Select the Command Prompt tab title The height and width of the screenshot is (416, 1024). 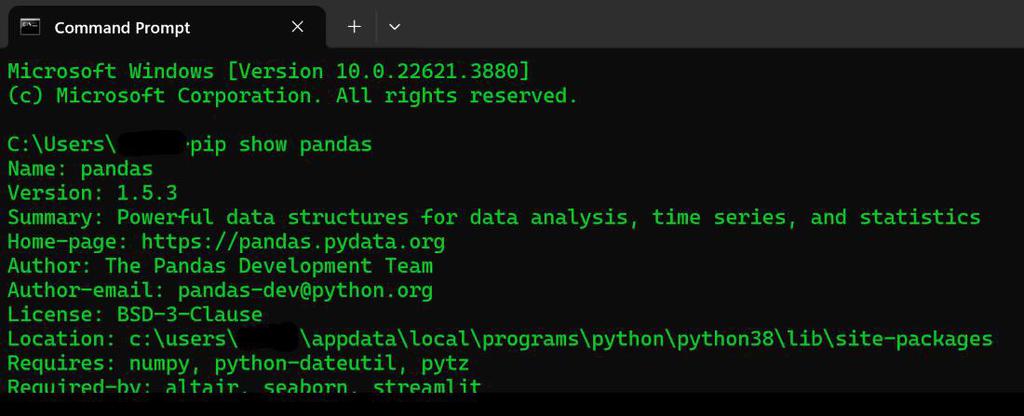click(122, 28)
